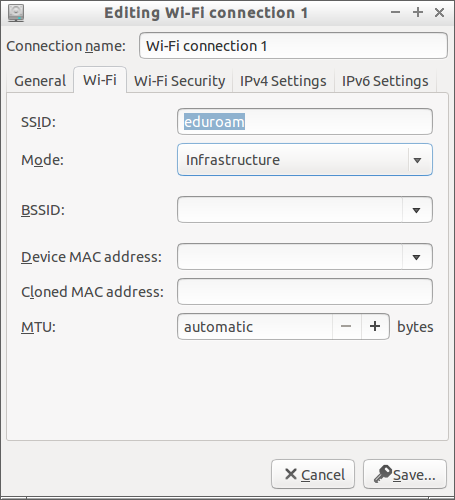This screenshot has width=455, height=500.
Task: Click the SSID label
Action: click(x=38, y=122)
